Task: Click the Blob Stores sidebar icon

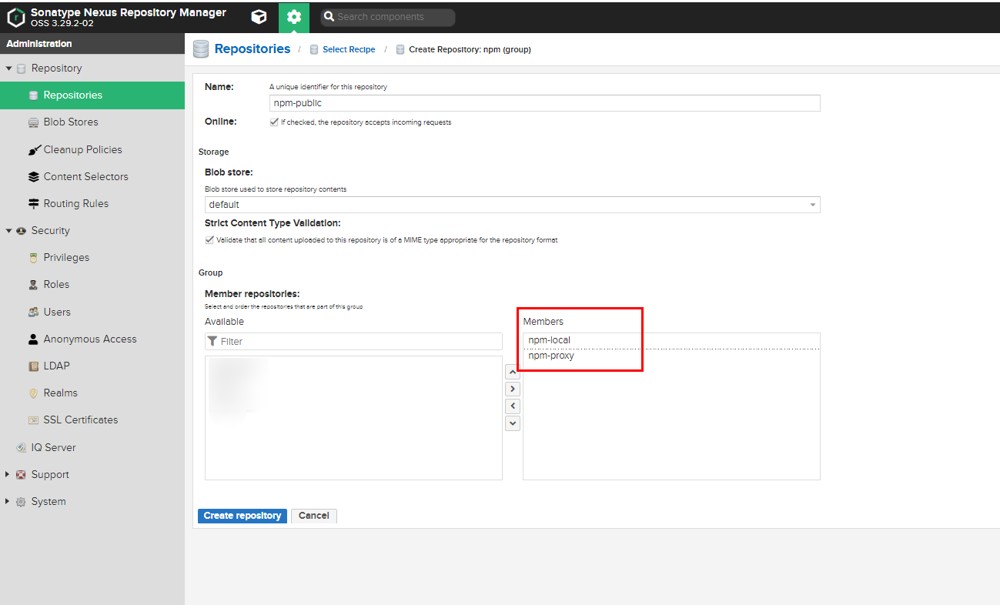Action: [x=33, y=122]
